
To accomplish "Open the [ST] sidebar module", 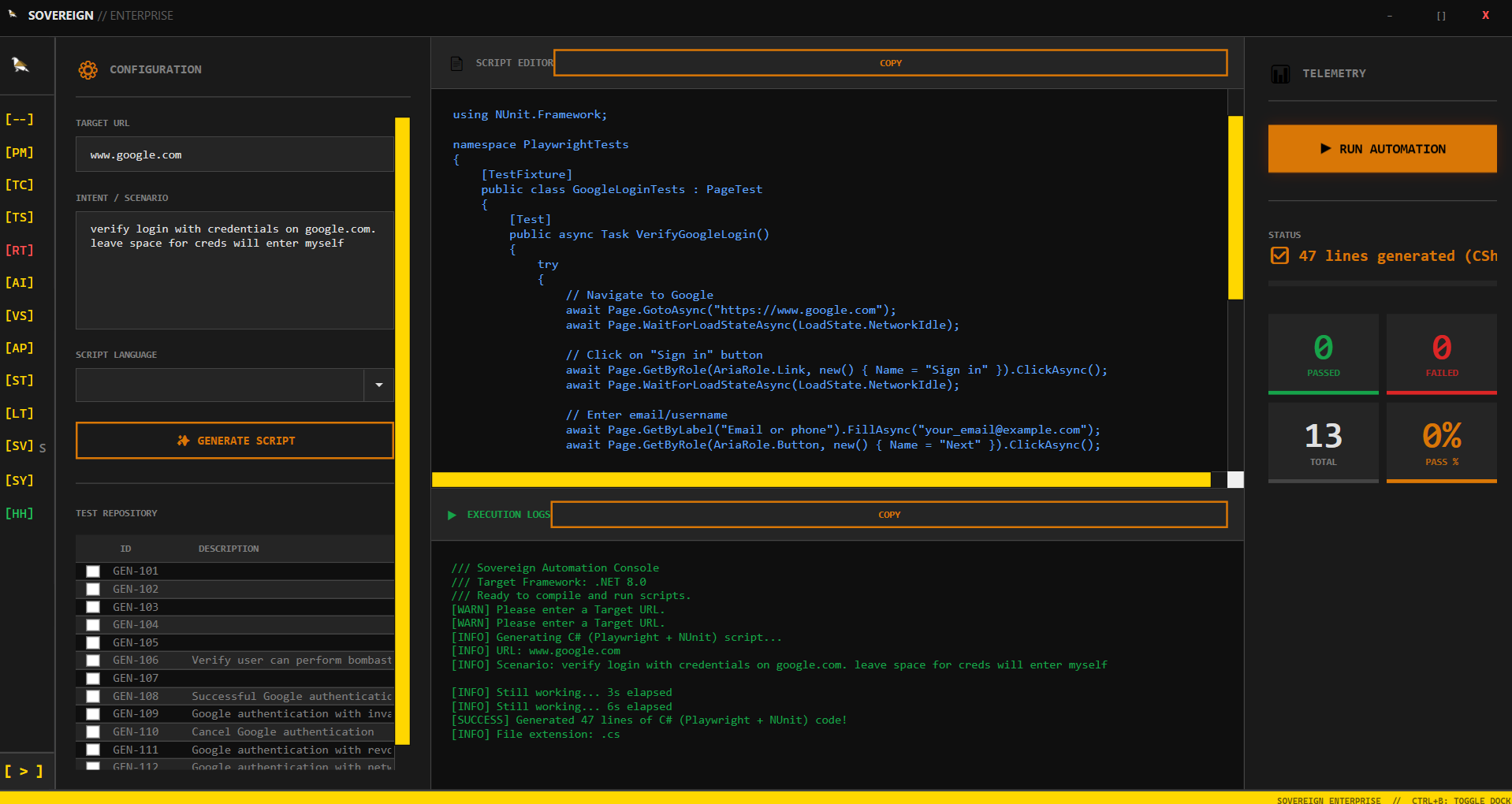I will click(x=20, y=380).
